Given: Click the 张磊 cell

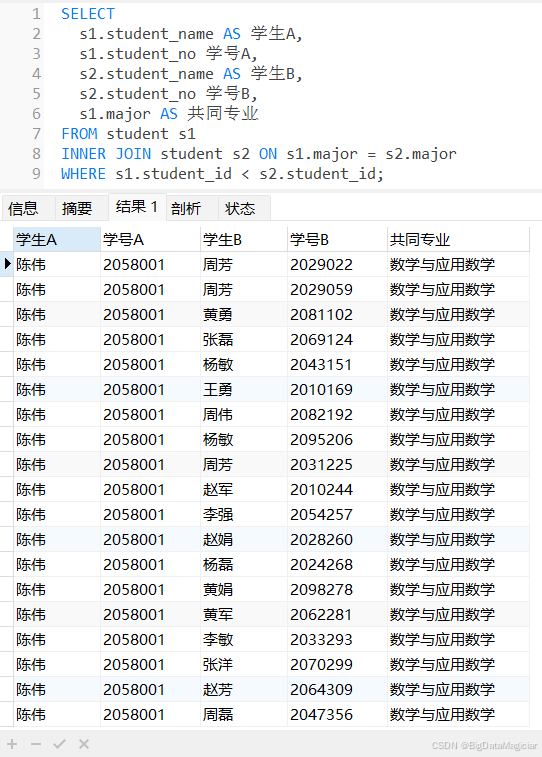Looking at the screenshot, I should (244, 339).
